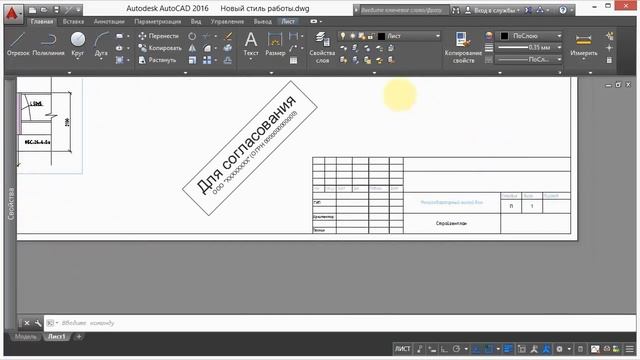Open the Лист ribbon tab

click(288, 22)
